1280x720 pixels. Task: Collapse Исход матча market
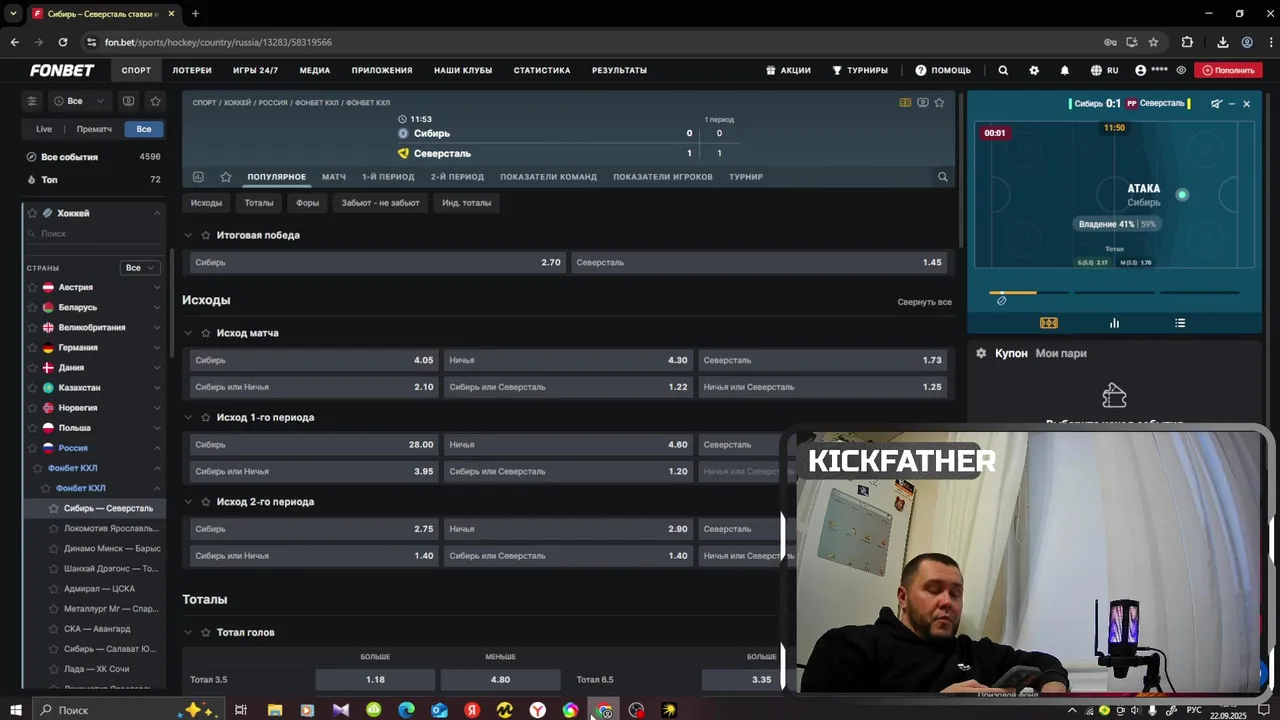[x=188, y=333]
